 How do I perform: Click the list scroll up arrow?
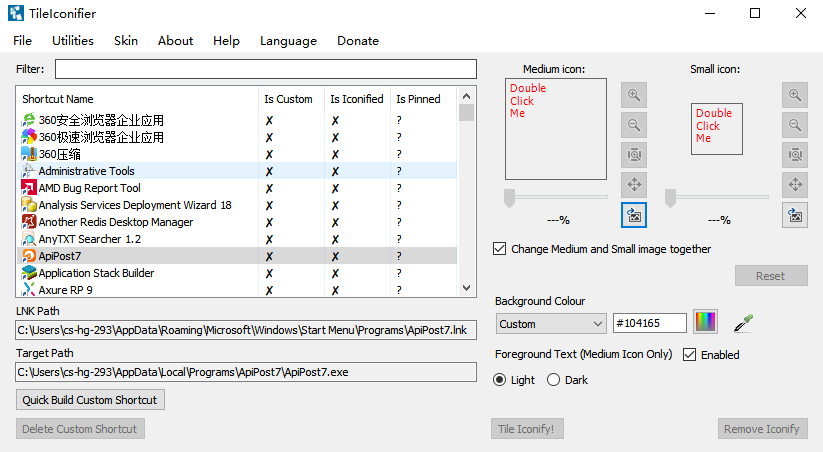click(x=466, y=96)
